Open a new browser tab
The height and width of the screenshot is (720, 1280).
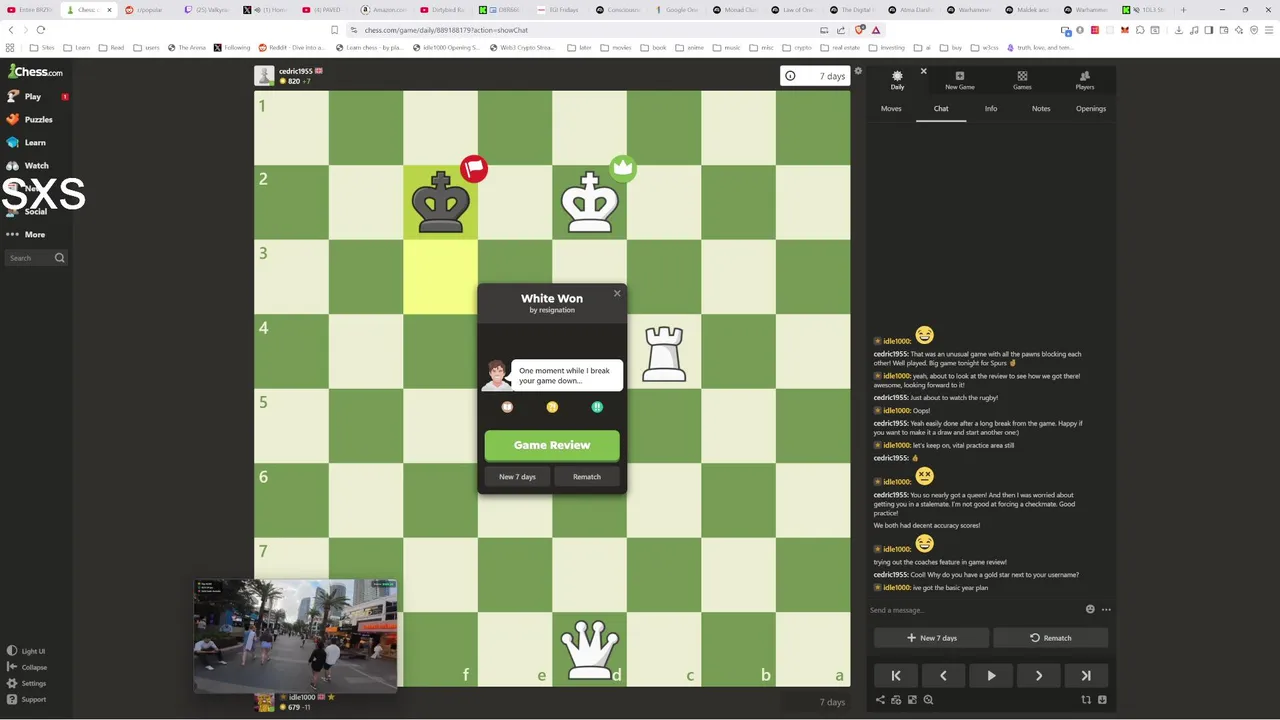pyautogui.click(x=1183, y=10)
